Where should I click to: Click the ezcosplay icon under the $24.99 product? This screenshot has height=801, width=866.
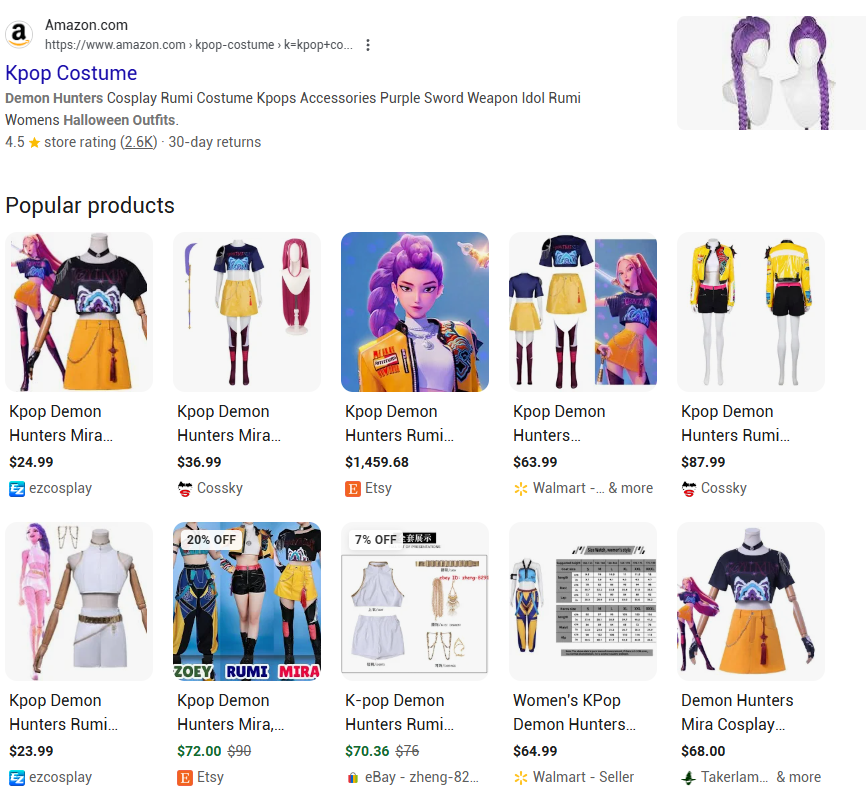[x=17, y=488]
